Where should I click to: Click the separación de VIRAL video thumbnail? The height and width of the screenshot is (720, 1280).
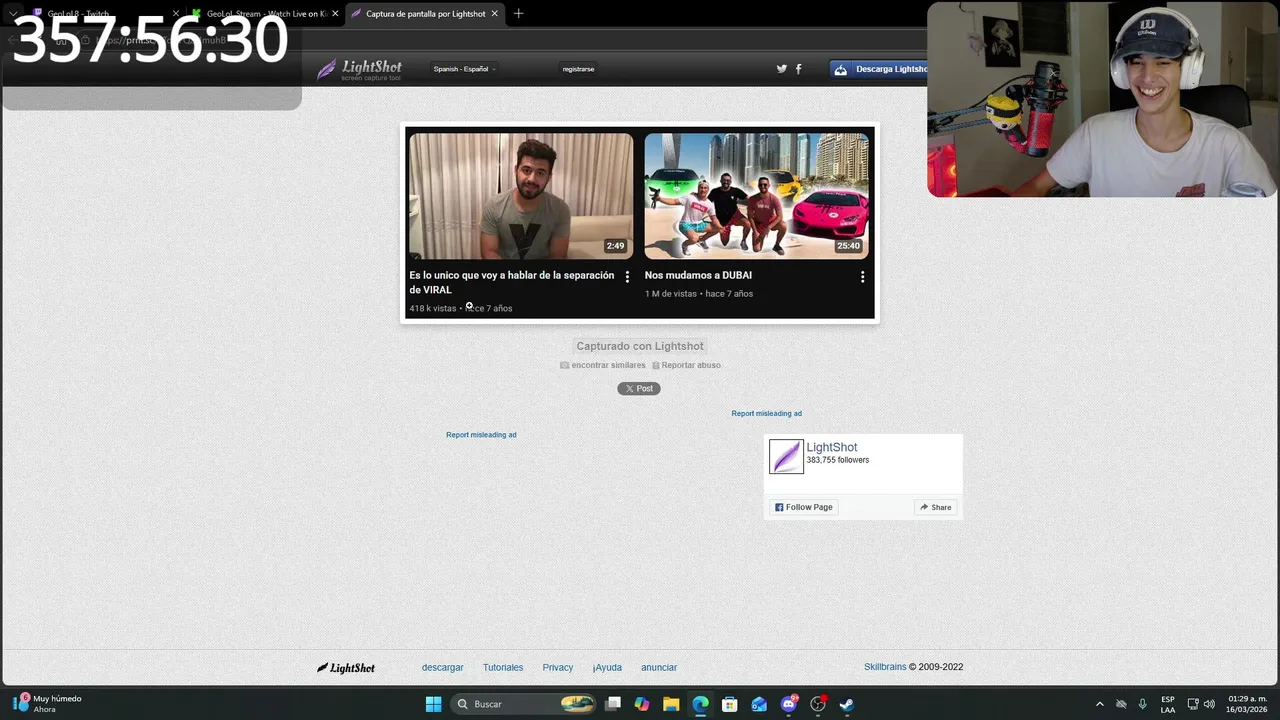pyautogui.click(x=521, y=196)
